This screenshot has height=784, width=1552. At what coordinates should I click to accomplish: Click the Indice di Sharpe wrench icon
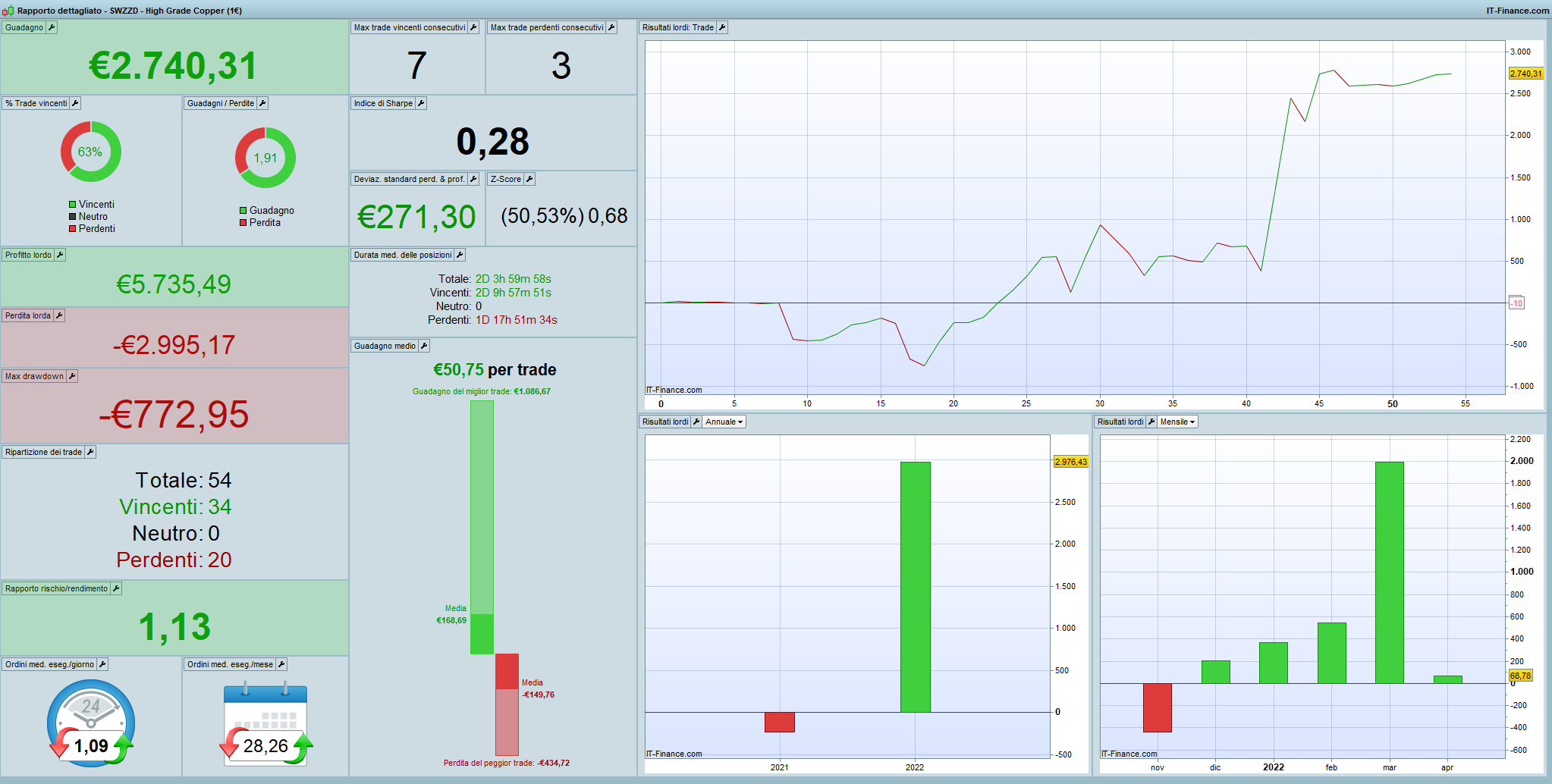click(x=421, y=103)
